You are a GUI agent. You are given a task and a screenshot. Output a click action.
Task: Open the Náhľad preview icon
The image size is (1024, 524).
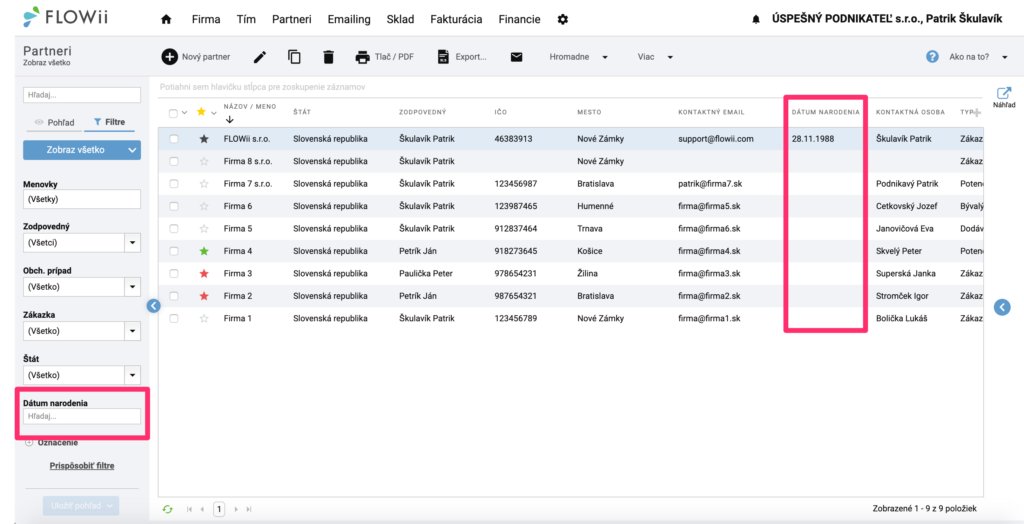pyautogui.click(x=1004, y=93)
